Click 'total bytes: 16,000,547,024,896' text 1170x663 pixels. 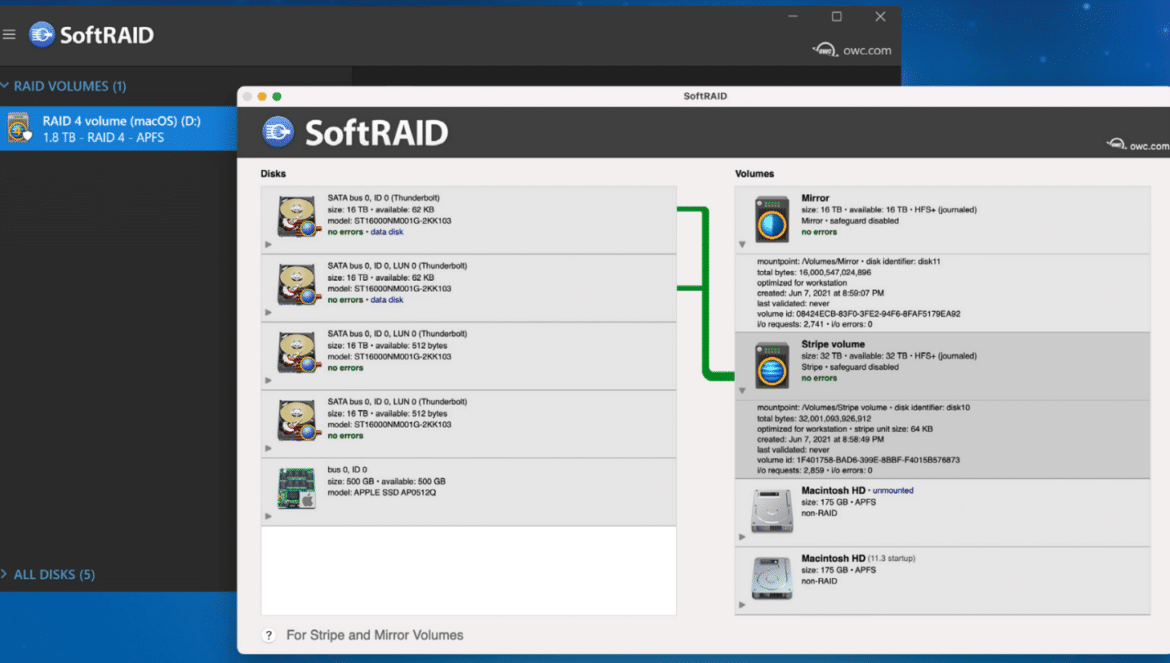click(x=813, y=273)
